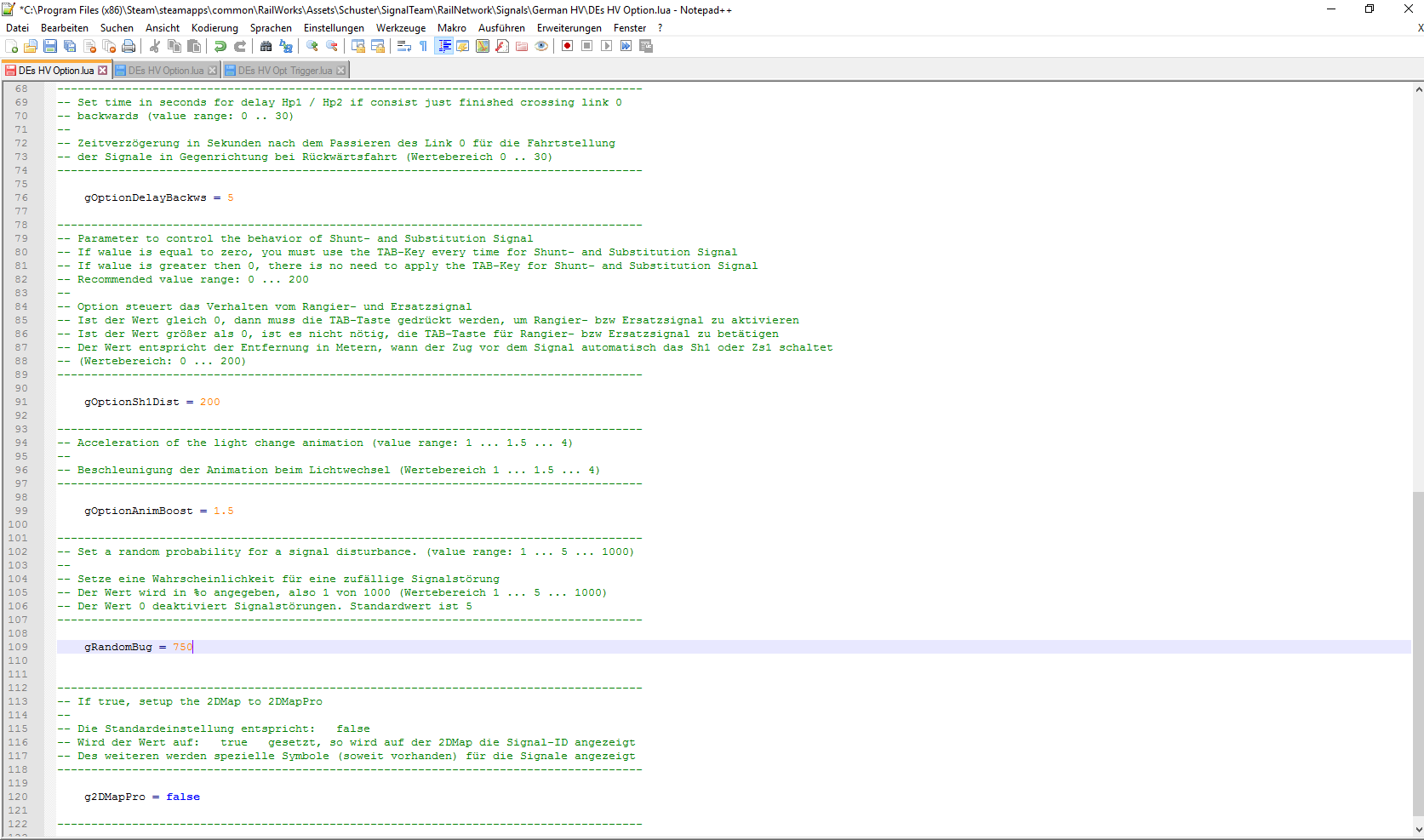This screenshot has height=840, width=1424.
Task: Play back the recorded macro
Action: click(607, 46)
